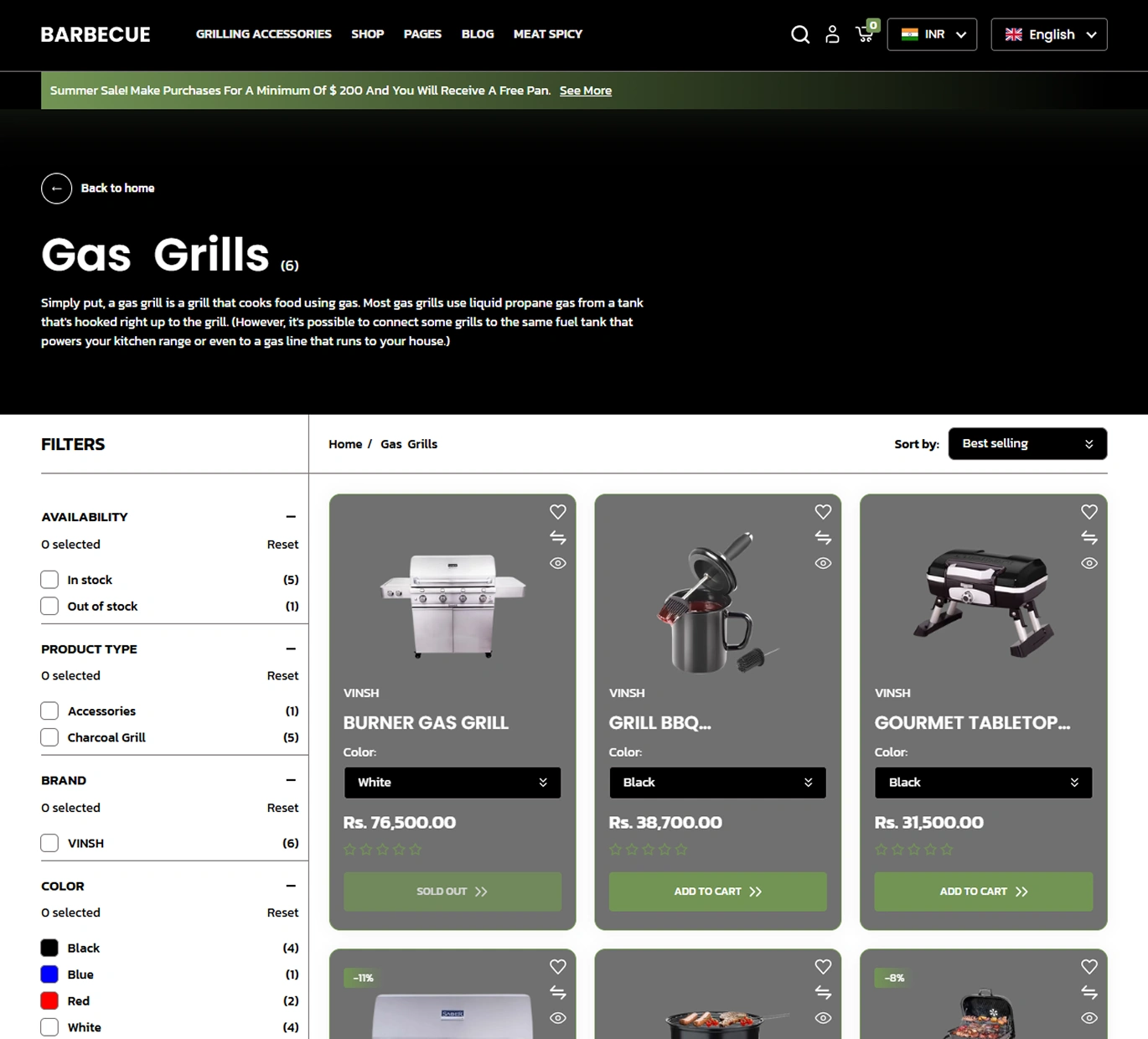1148x1039 pixels.
Task: Reset the Brand filter
Action: 282,808
